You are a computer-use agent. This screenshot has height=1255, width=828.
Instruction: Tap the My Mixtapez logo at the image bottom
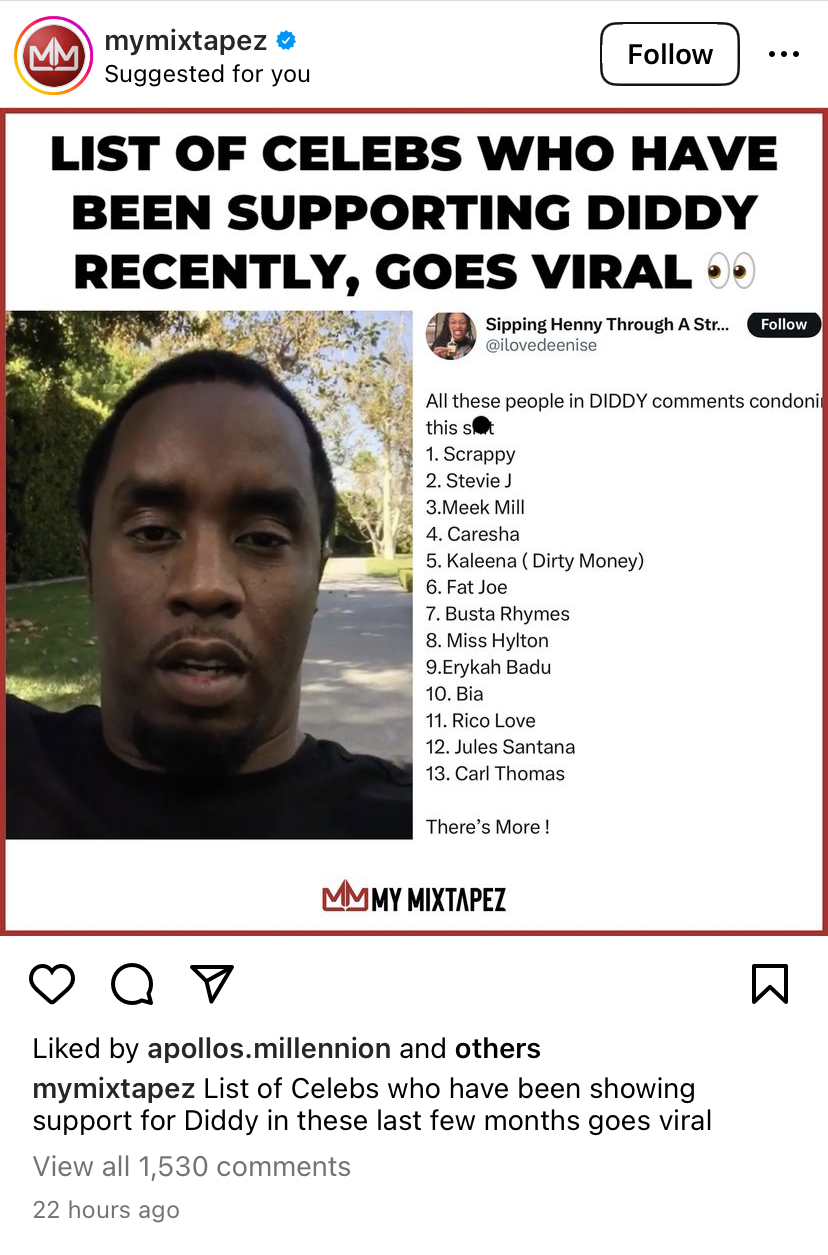[x=414, y=897]
